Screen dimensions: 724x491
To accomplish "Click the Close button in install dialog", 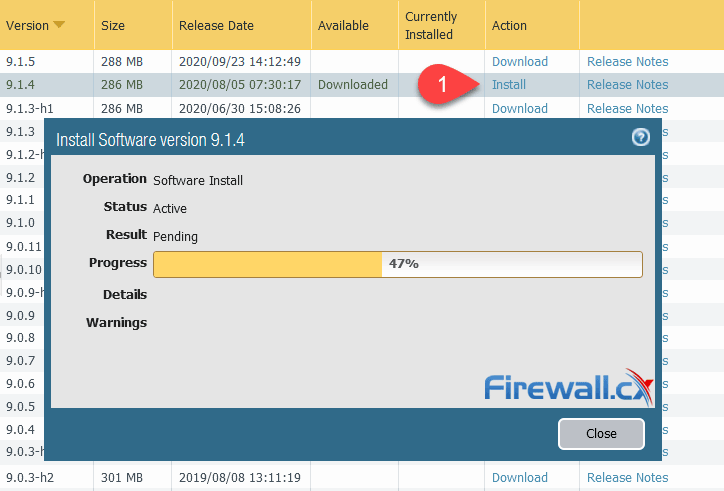I will (601, 434).
